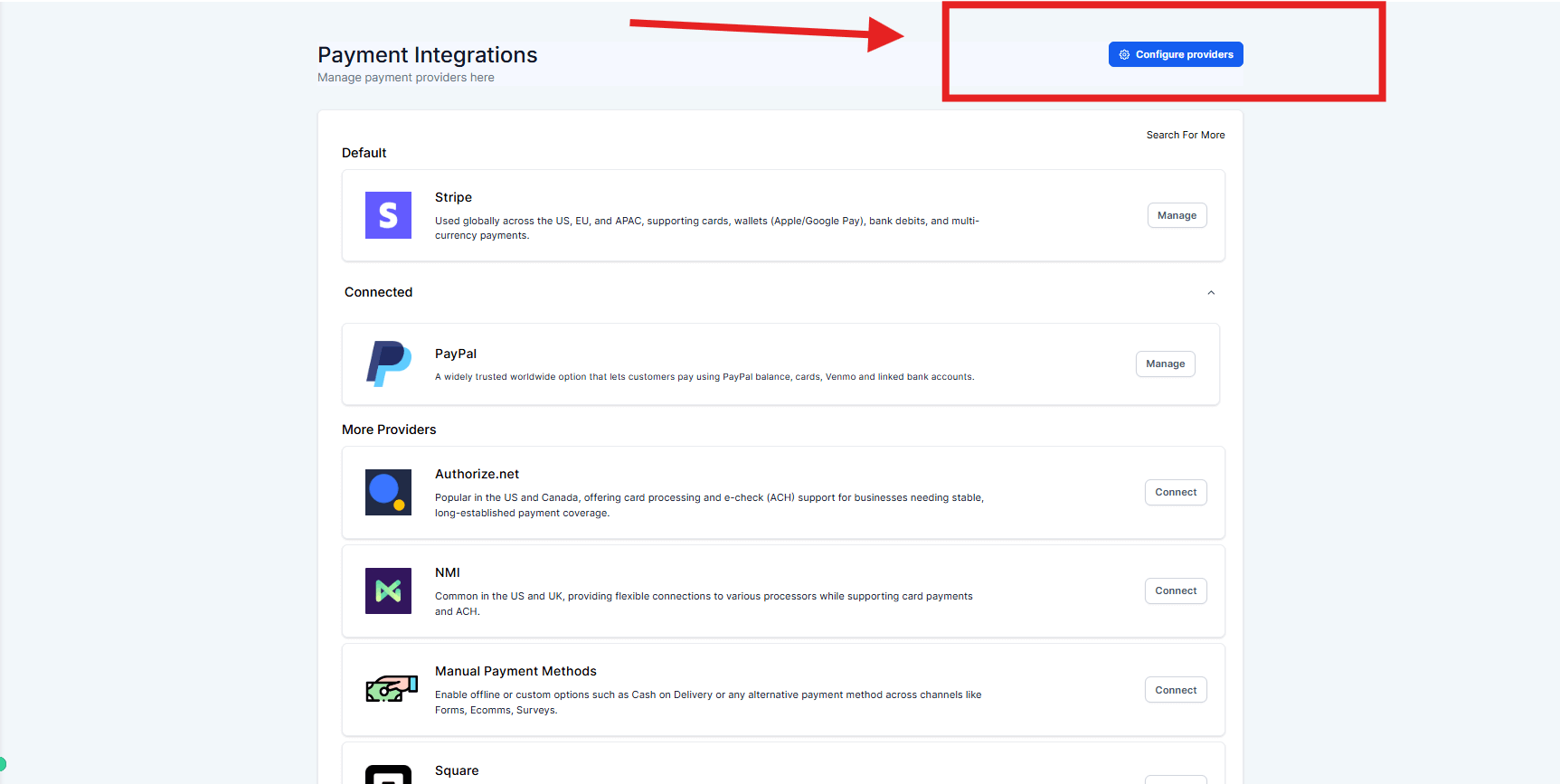The image size is (1560, 784).
Task: Click the Configure providers button
Action: [x=1176, y=54]
